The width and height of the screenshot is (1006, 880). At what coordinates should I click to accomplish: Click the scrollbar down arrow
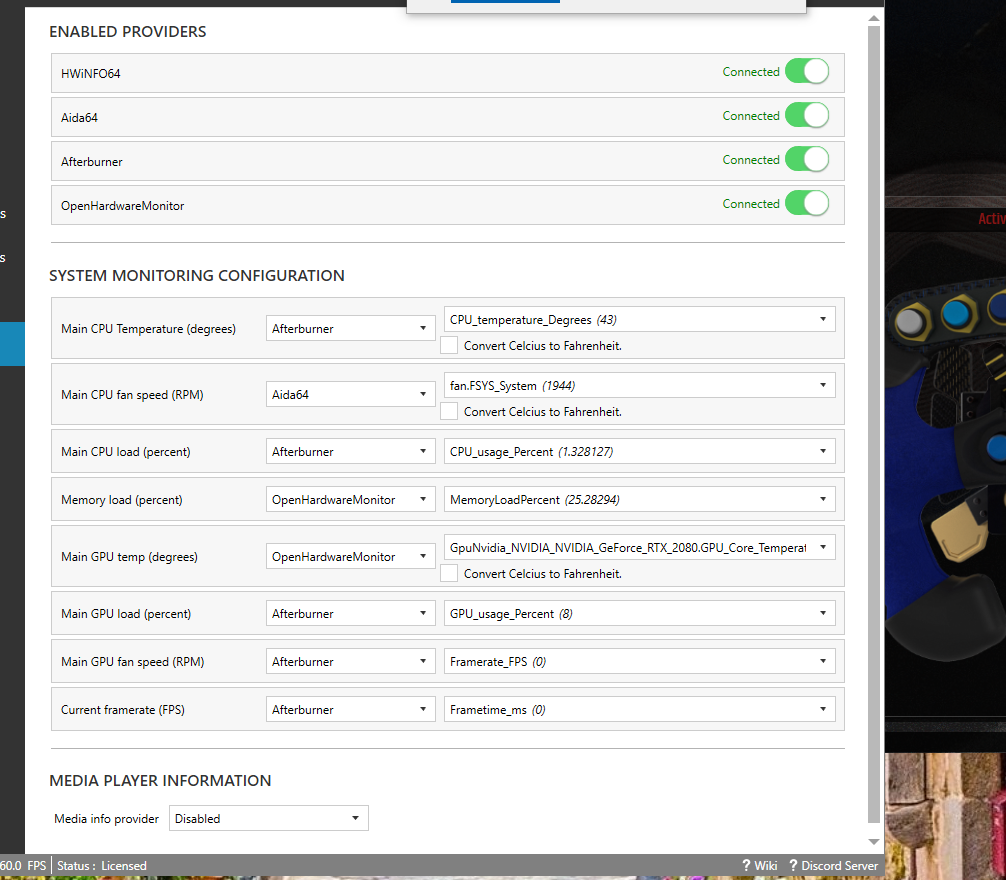pyautogui.click(x=874, y=842)
